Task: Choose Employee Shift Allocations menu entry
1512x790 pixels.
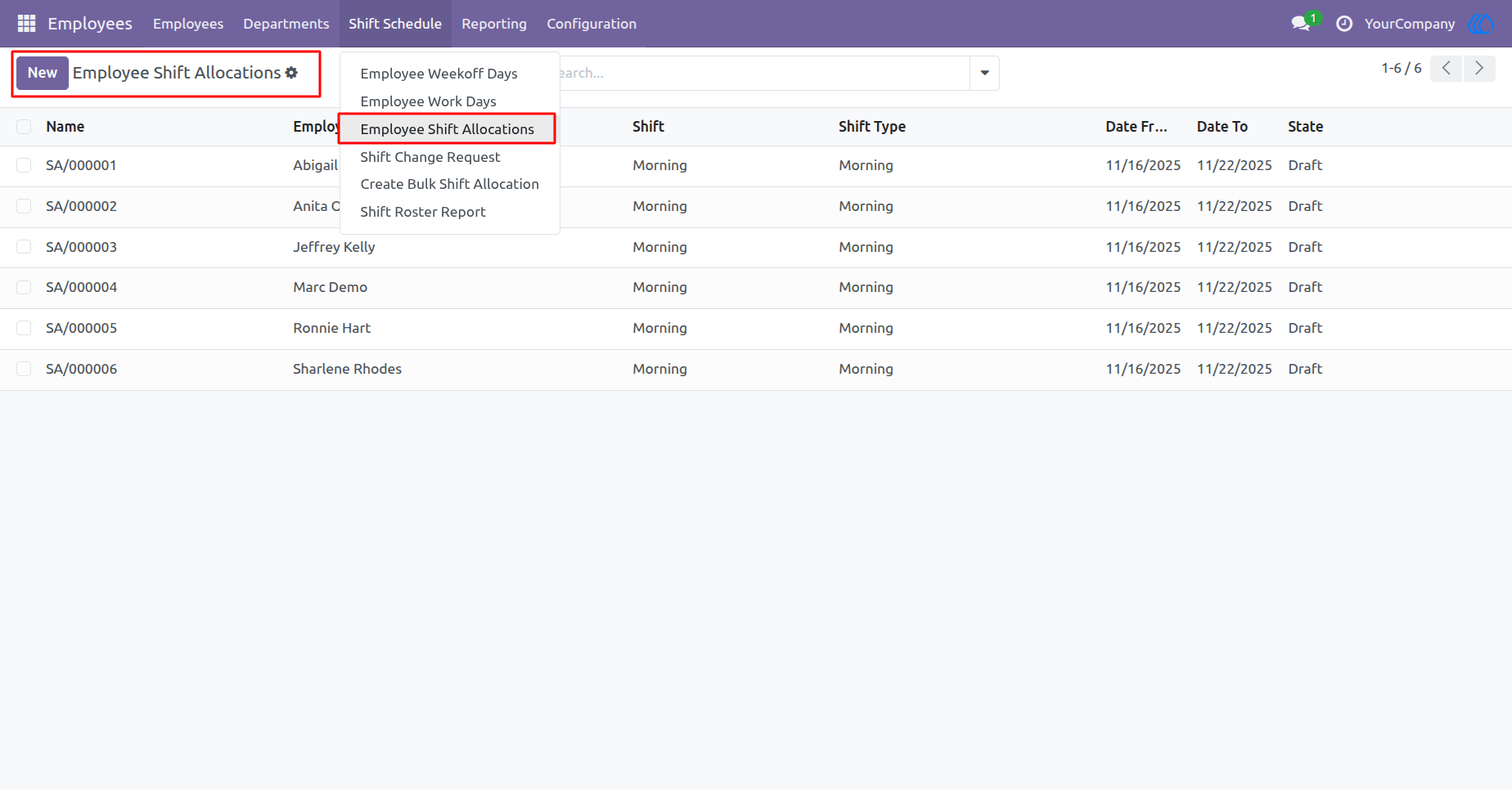Action: (x=449, y=129)
